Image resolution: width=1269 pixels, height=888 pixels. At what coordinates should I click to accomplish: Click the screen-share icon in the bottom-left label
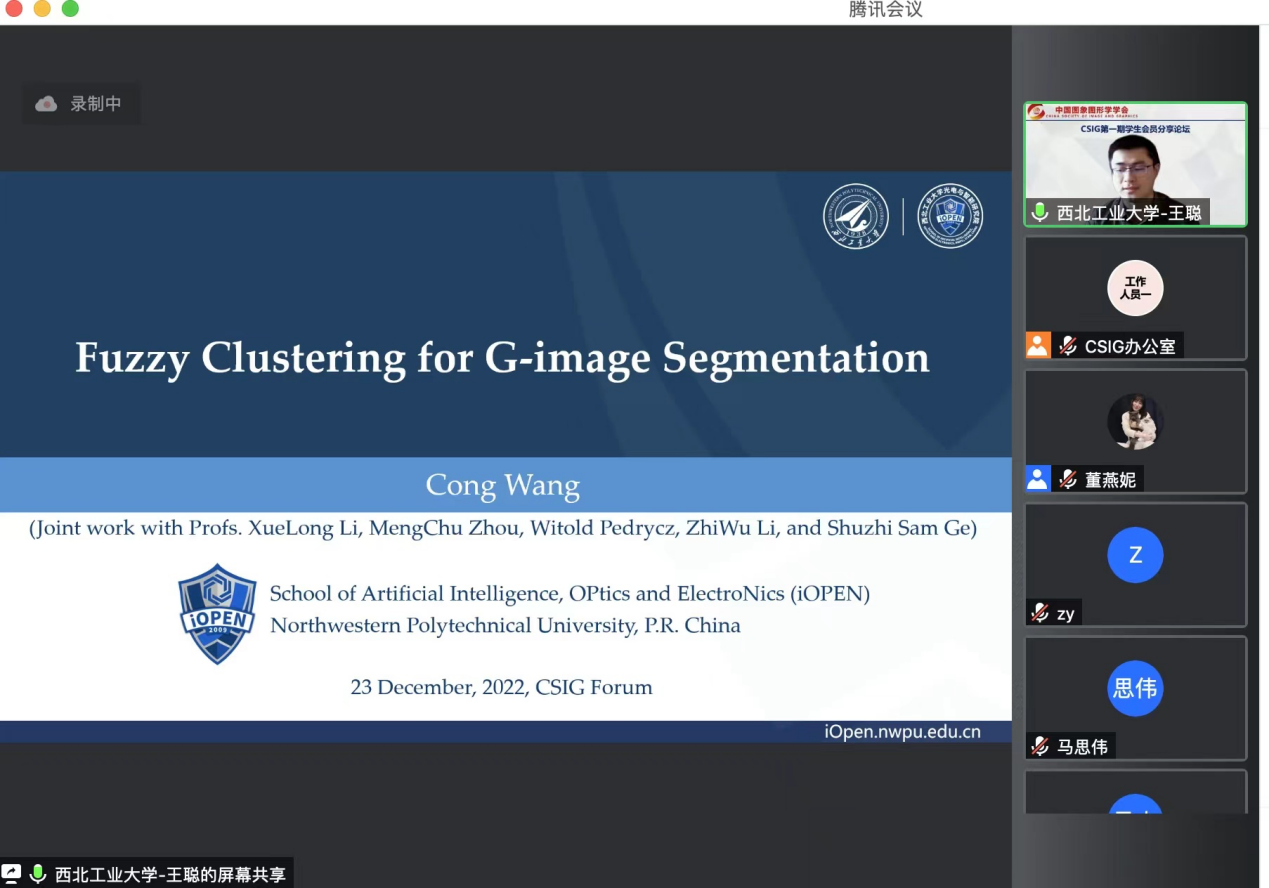[x=11, y=874]
